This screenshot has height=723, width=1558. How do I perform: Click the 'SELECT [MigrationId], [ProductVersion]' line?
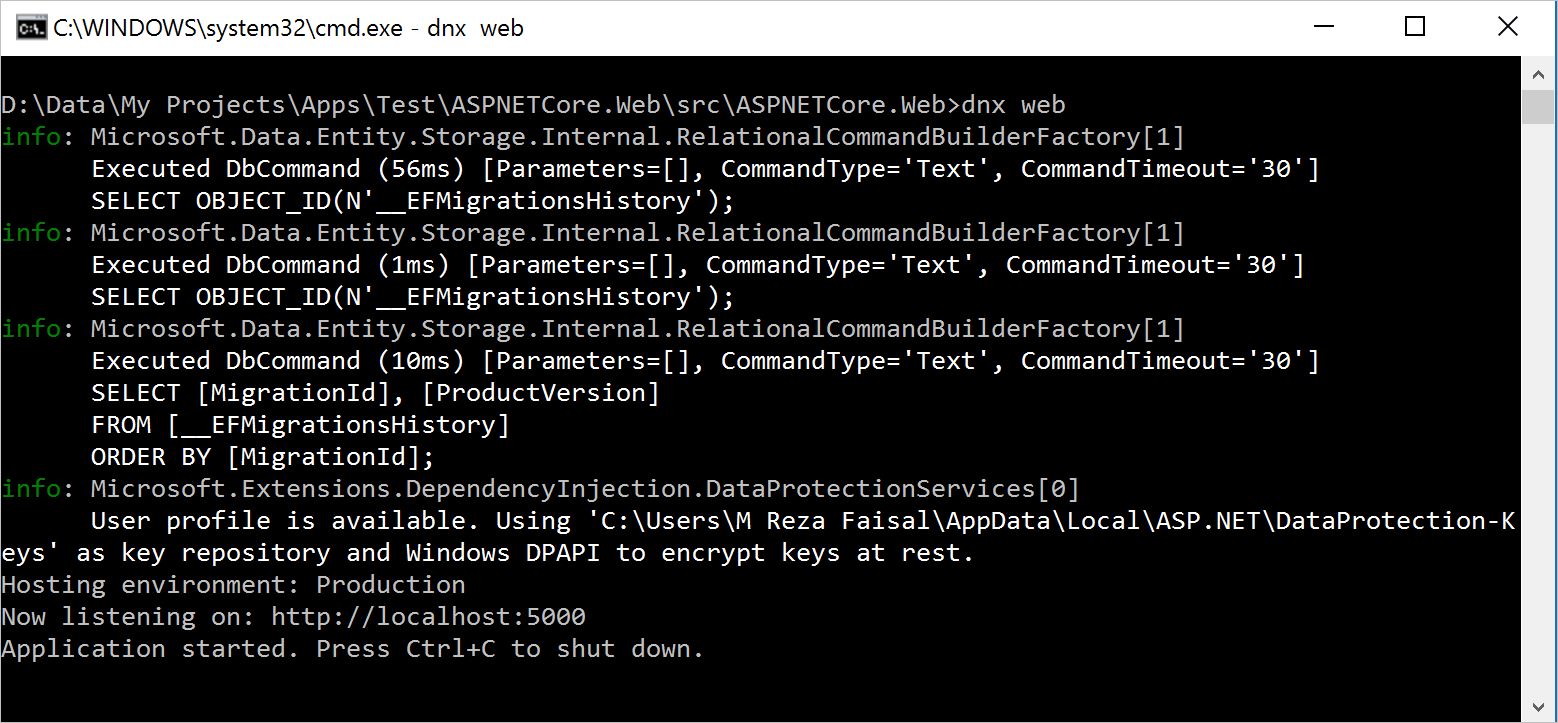coord(375,393)
